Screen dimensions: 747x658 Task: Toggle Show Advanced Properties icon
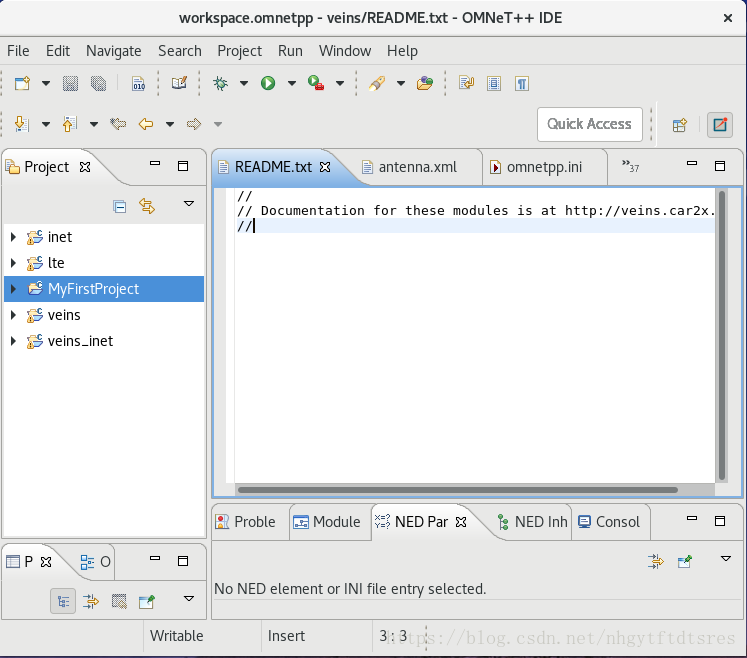pos(91,602)
